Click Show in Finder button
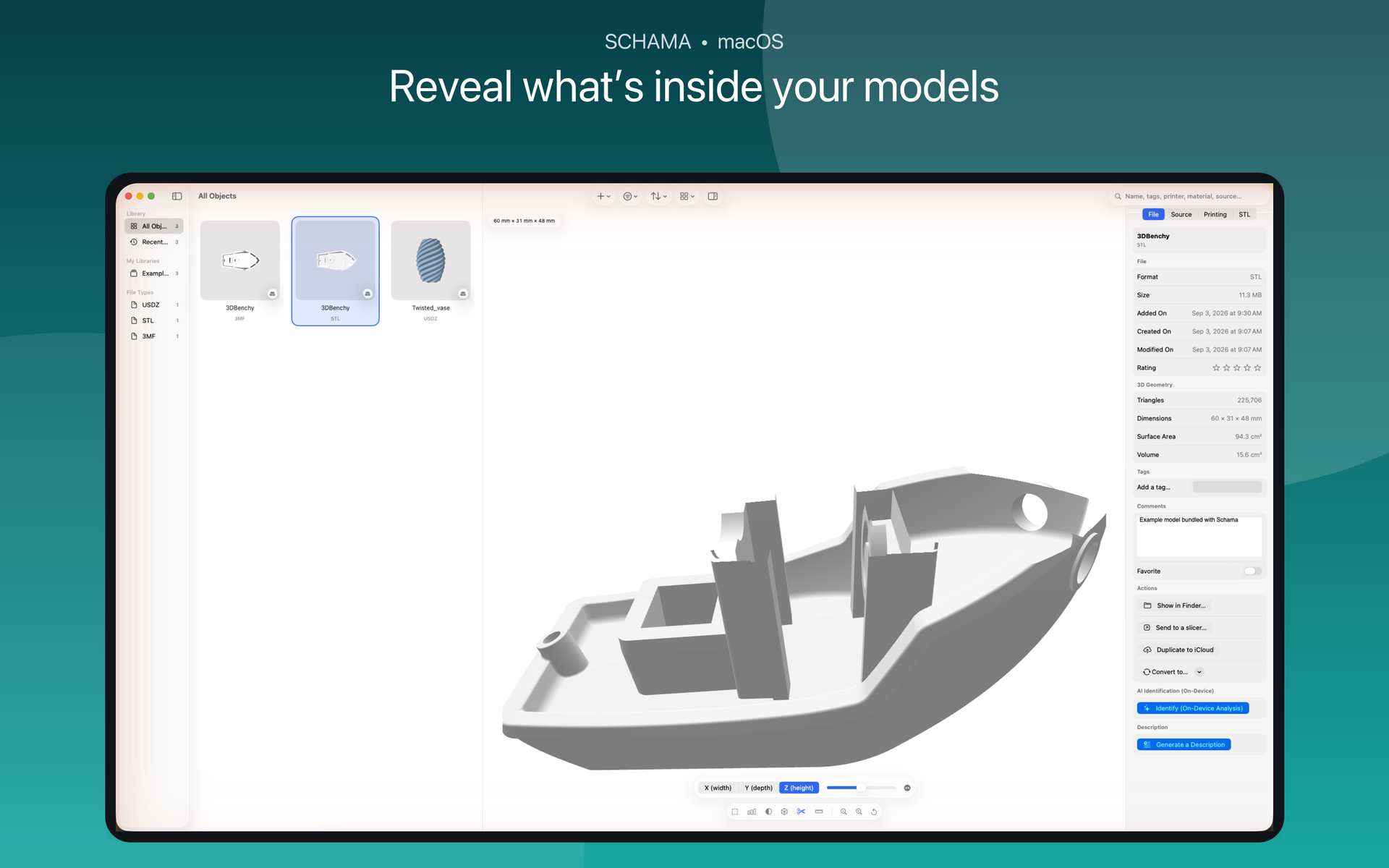Viewport: 1389px width, 868px height. pos(1175,605)
